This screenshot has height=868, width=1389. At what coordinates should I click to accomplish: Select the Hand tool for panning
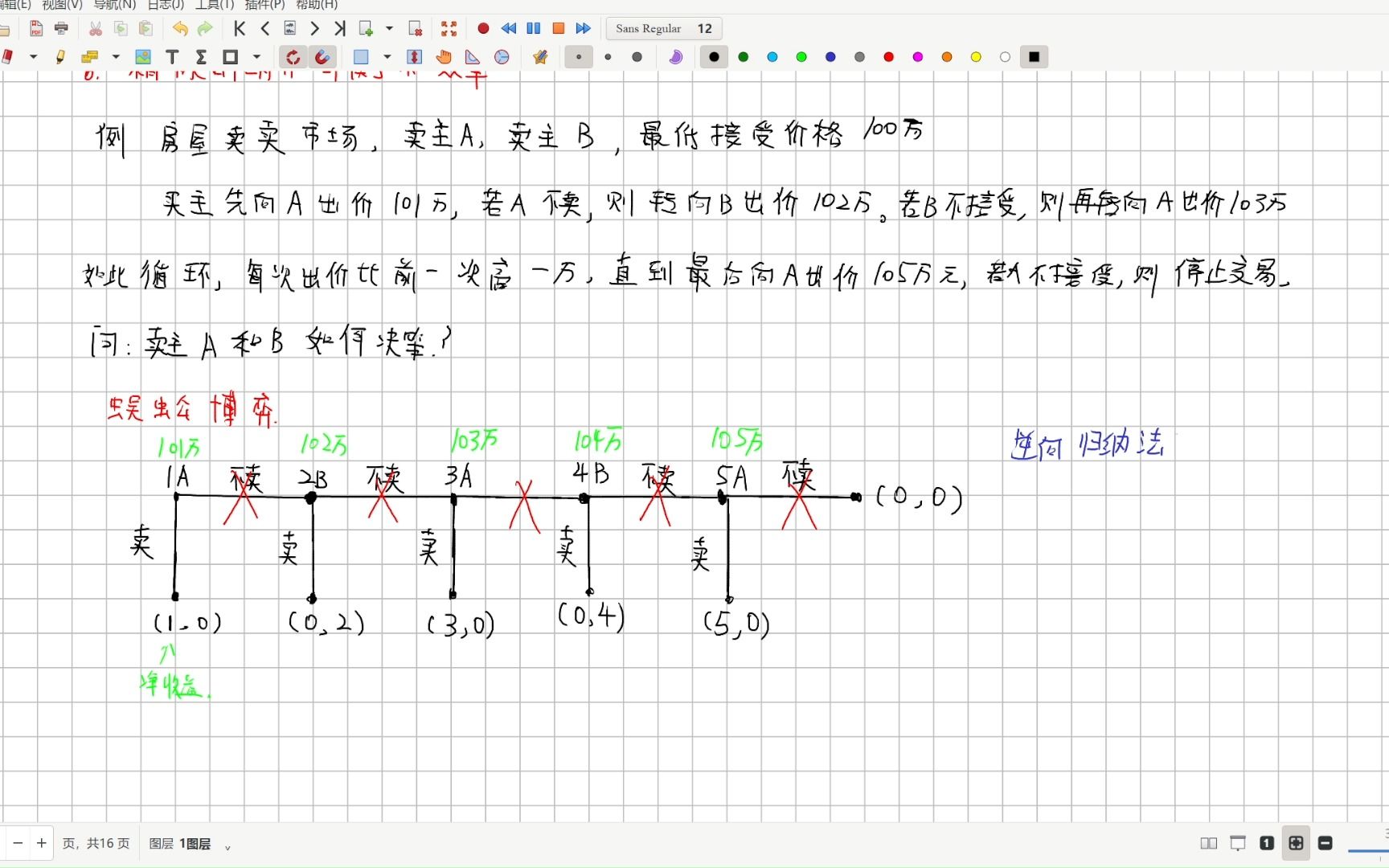click(443, 56)
